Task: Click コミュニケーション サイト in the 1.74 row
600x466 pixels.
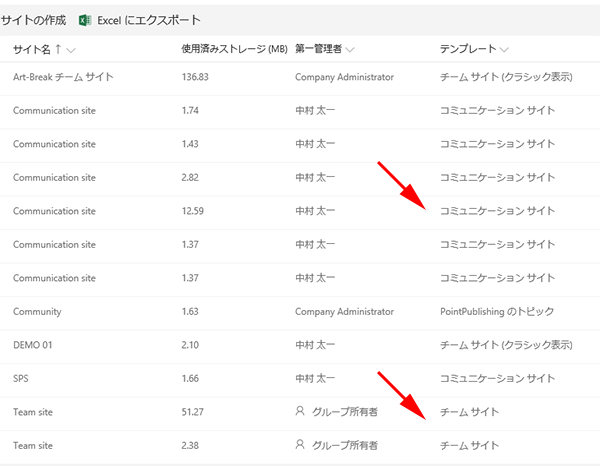Action: (497, 111)
